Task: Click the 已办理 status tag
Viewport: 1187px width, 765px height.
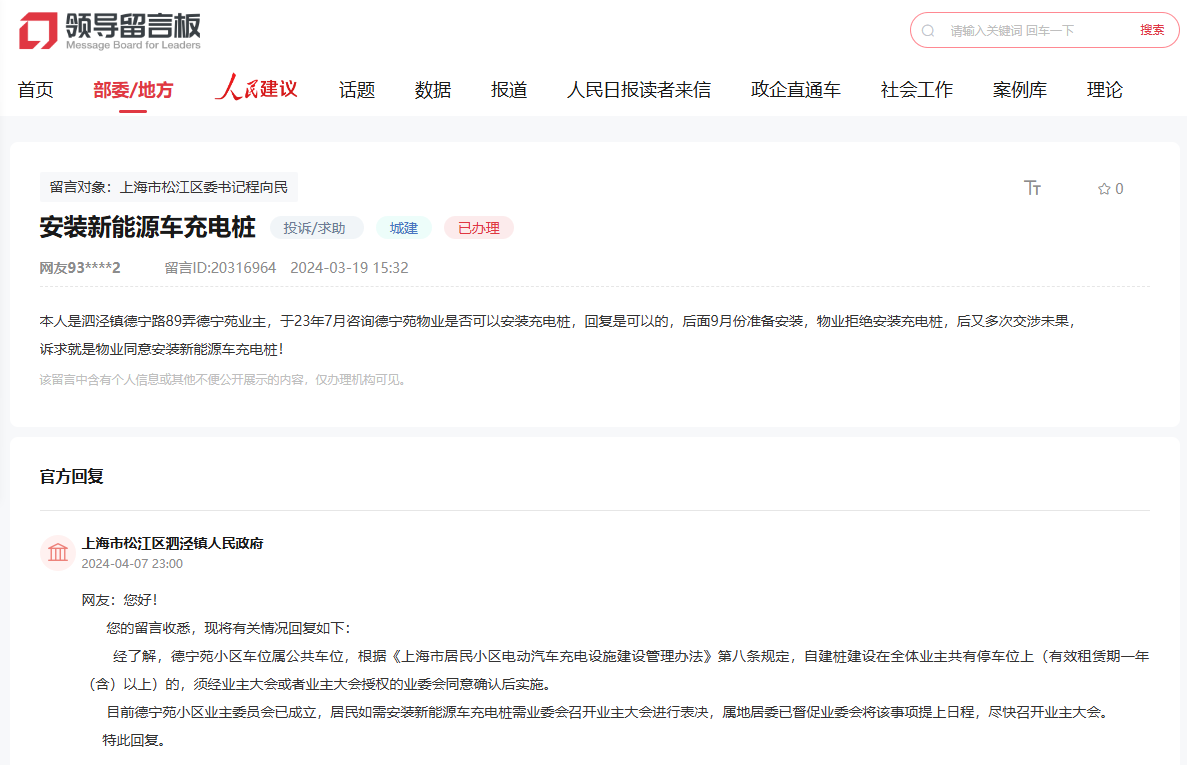Action: tap(478, 227)
